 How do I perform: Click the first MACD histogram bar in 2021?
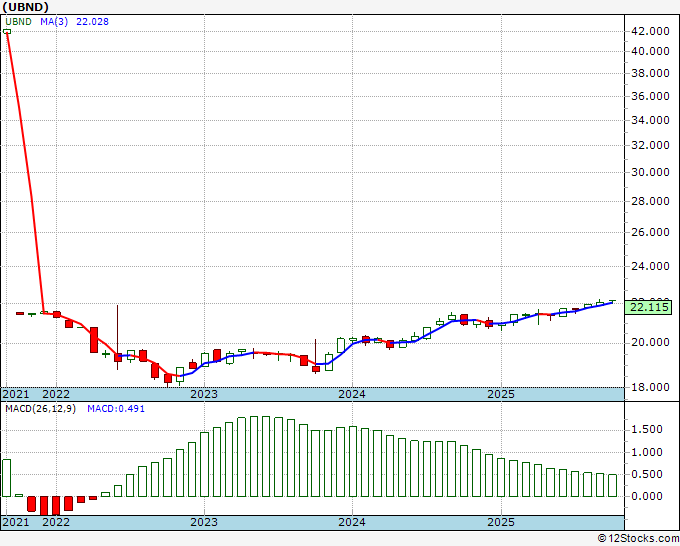coord(6,477)
